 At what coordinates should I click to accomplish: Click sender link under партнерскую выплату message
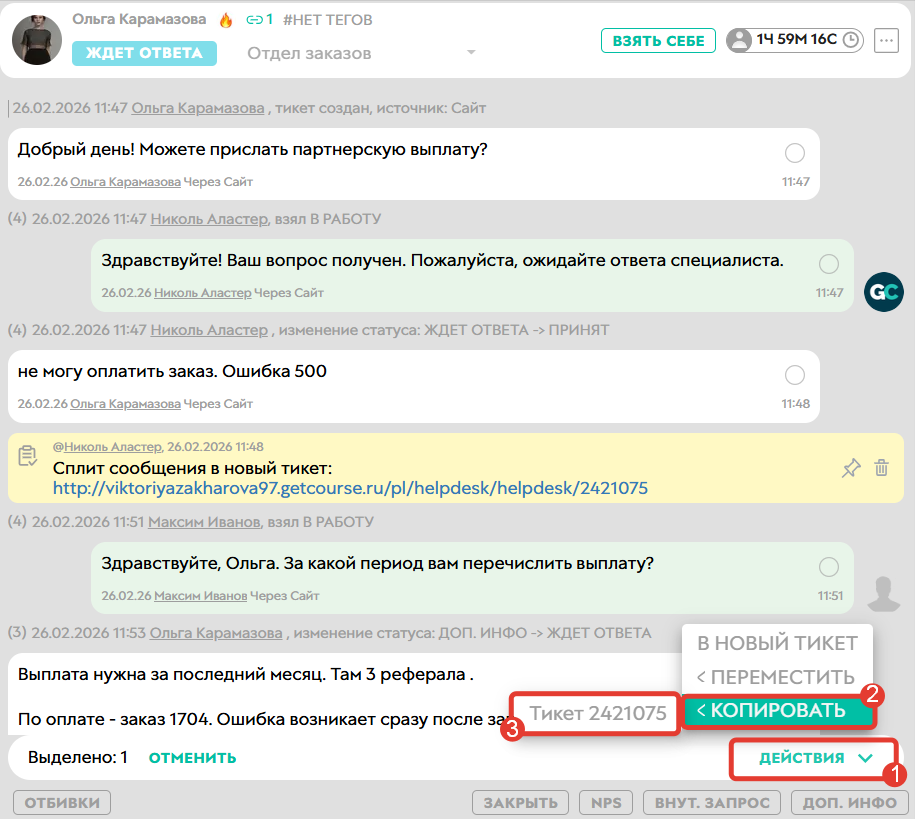click(125, 182)
